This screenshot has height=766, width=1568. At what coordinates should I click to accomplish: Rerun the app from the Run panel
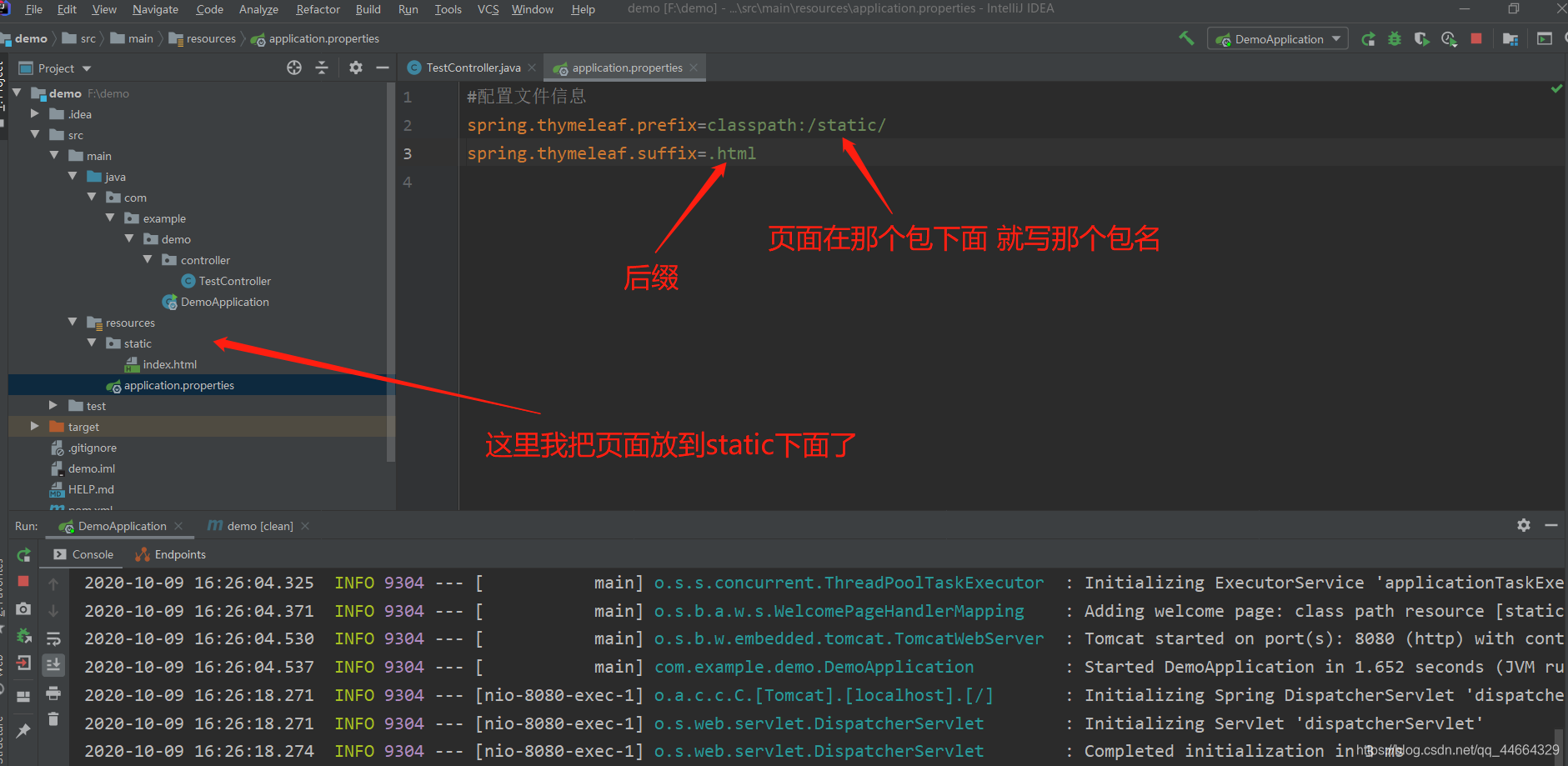pyautogui.click(x=23, y=555)
